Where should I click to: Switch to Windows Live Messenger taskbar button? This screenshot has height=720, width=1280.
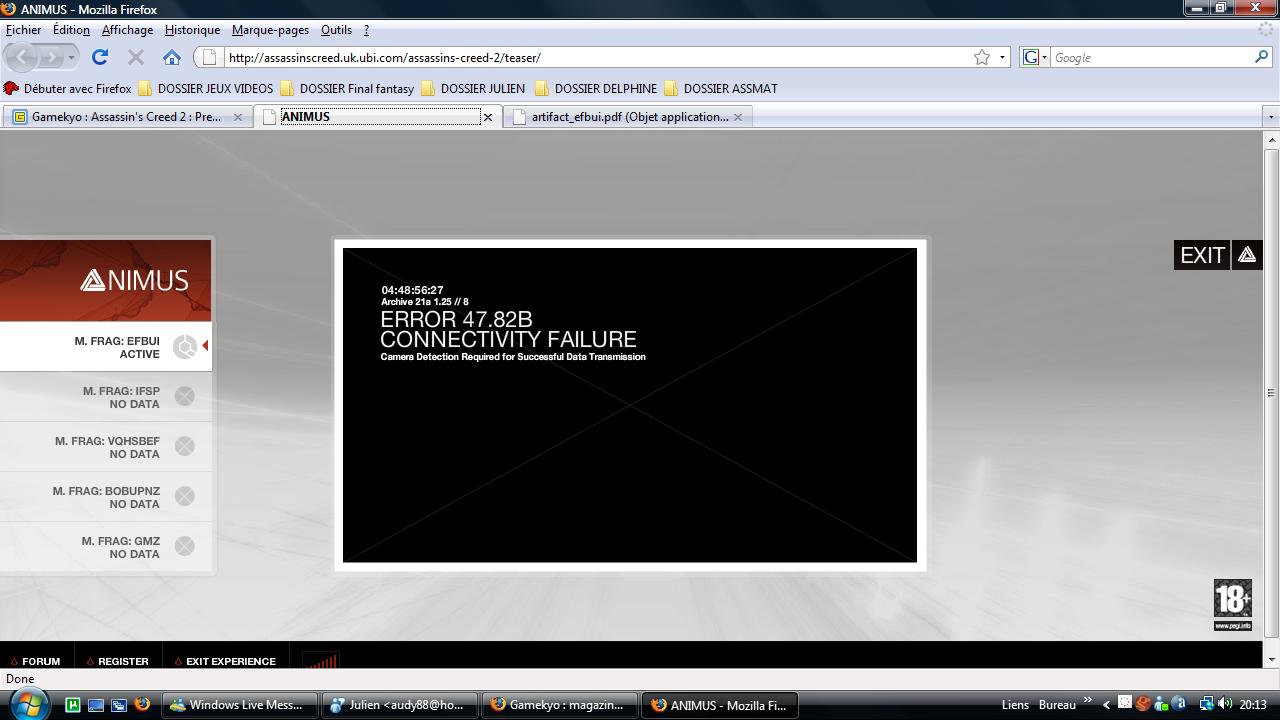(x=241, y=705)
